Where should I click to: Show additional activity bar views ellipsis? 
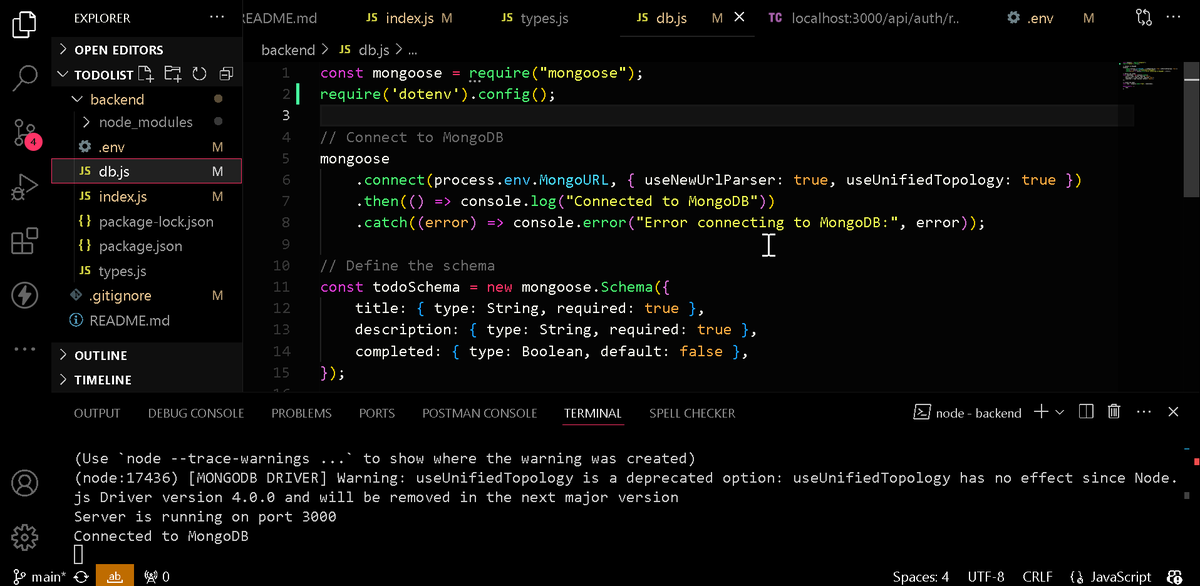point(24,349)
